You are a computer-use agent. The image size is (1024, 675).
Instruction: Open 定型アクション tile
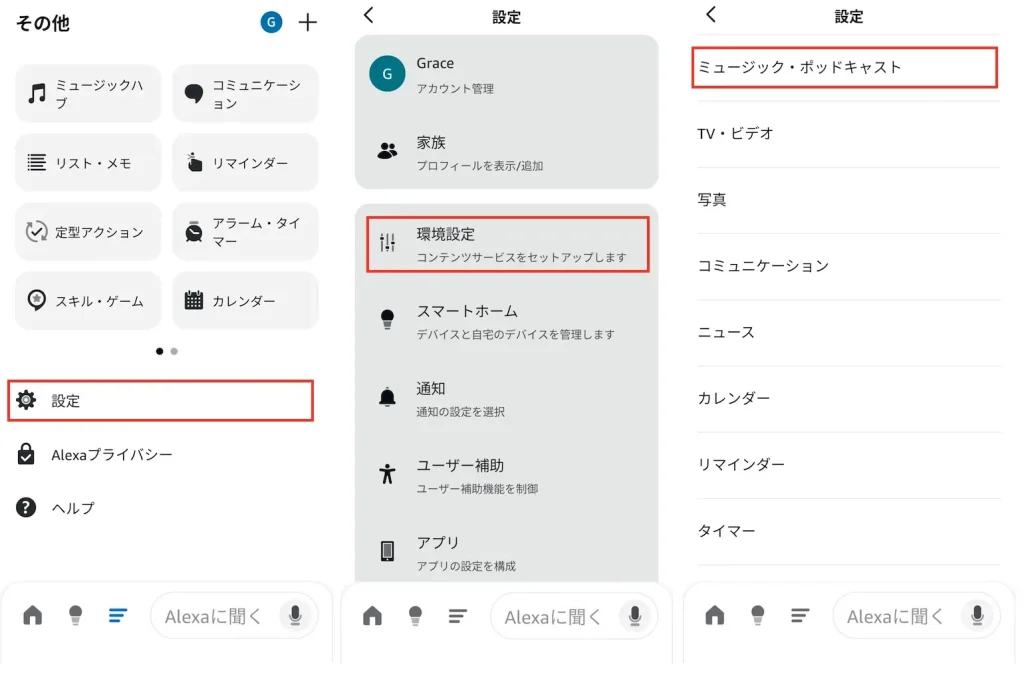[88, 232]
